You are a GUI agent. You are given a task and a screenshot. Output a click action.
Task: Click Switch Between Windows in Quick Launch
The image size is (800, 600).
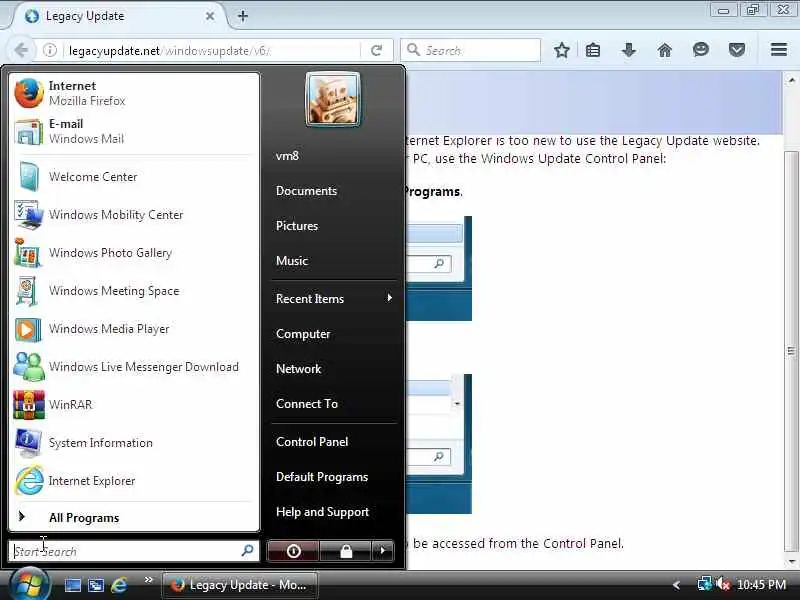click(96, 585)
